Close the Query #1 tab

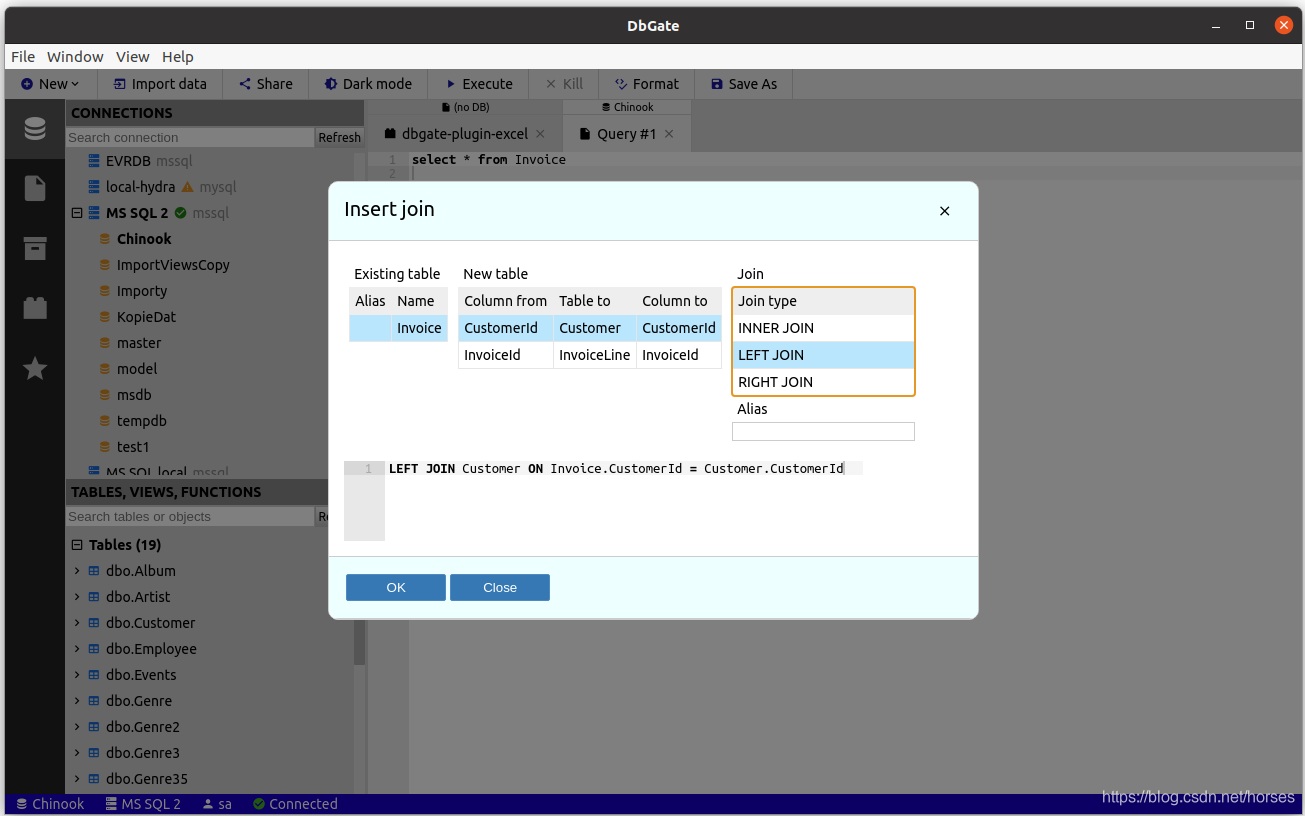pos(669,134)
